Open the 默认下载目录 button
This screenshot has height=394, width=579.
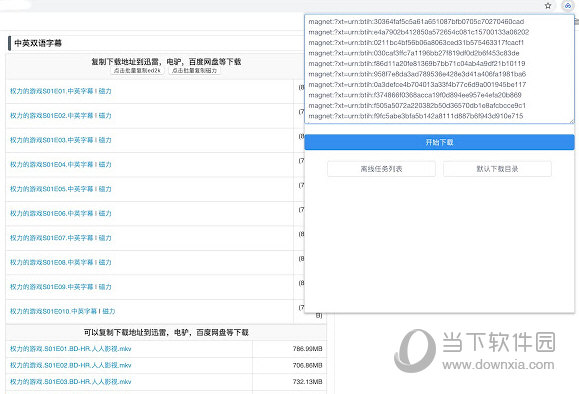point(497,169)
